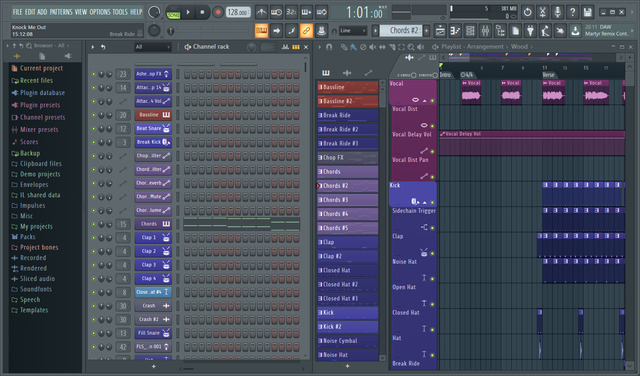This screenshot has width=640, height=376.
Task: Arm the Record button
Action: pos(218,12)
